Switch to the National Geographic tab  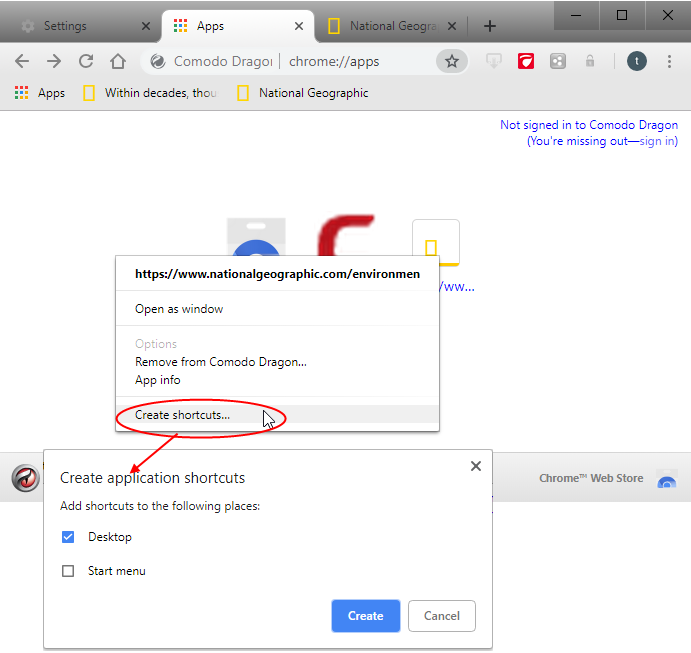point(392,26)
